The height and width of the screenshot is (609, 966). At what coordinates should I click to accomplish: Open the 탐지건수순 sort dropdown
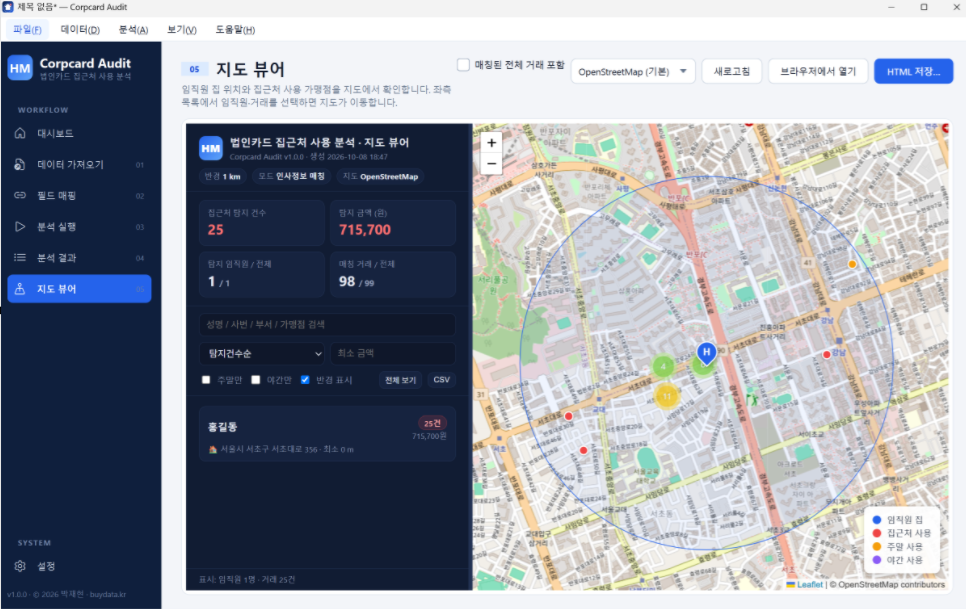(x=262, y=353)
